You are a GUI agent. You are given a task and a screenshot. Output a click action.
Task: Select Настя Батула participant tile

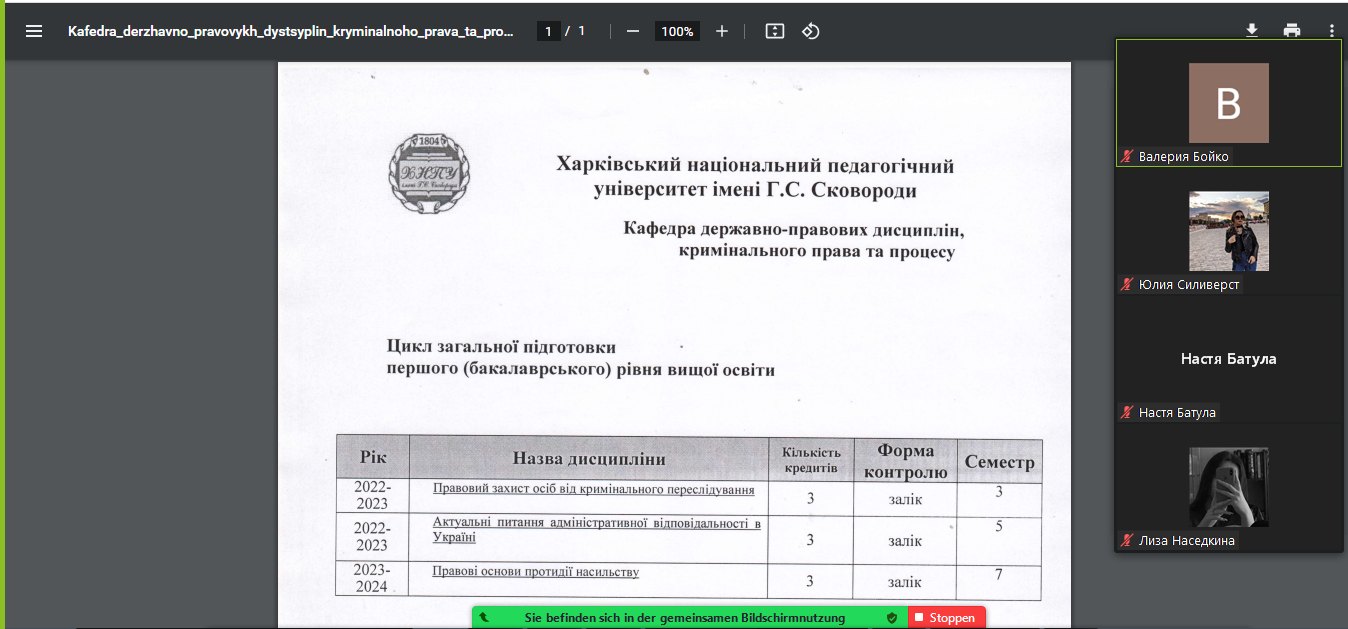(x=1228, y=359)
